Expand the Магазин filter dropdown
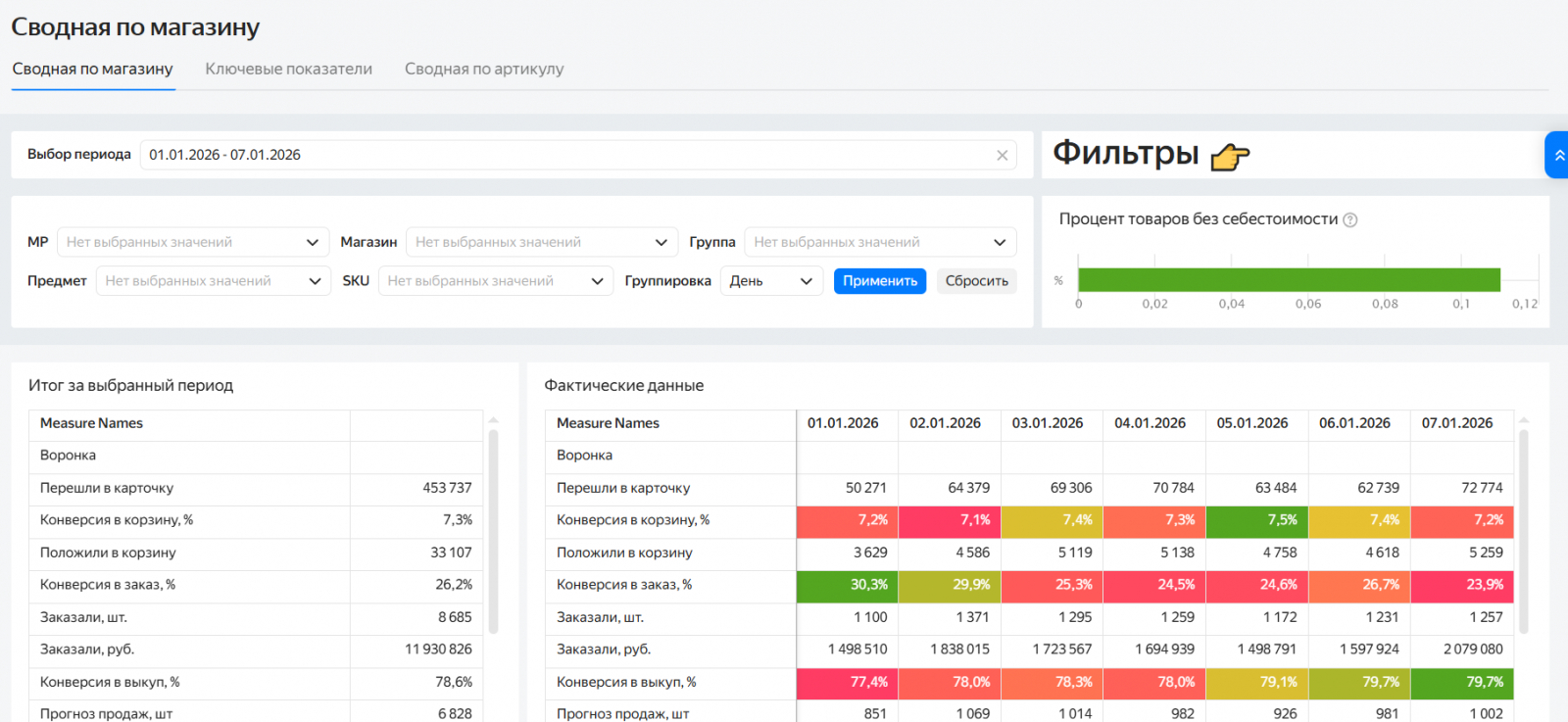Image resolution: width=1568 pixels, height=722 pixels. pos(541,242)
